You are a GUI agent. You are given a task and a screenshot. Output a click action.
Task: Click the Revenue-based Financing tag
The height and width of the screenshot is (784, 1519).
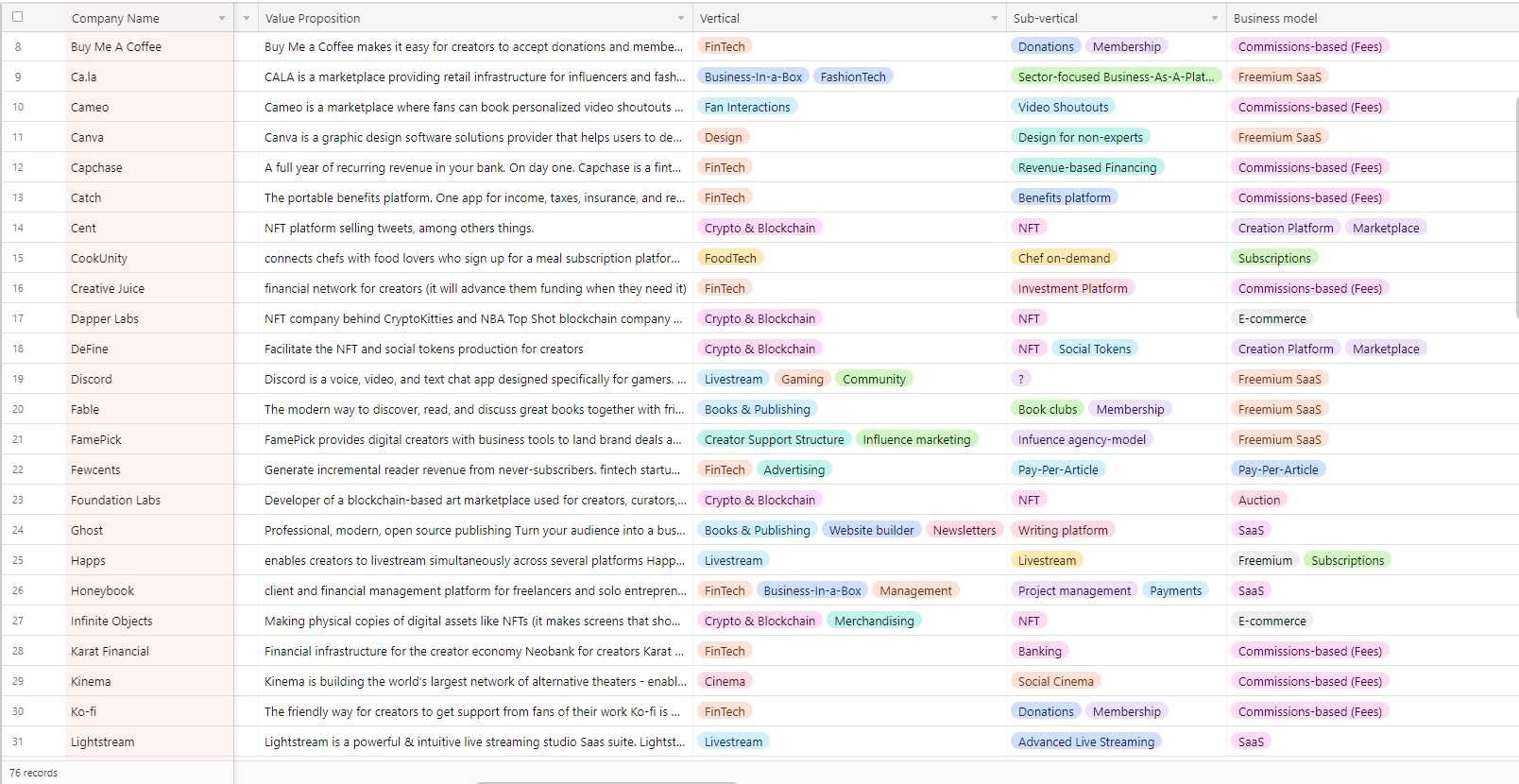coord(1087,167)
